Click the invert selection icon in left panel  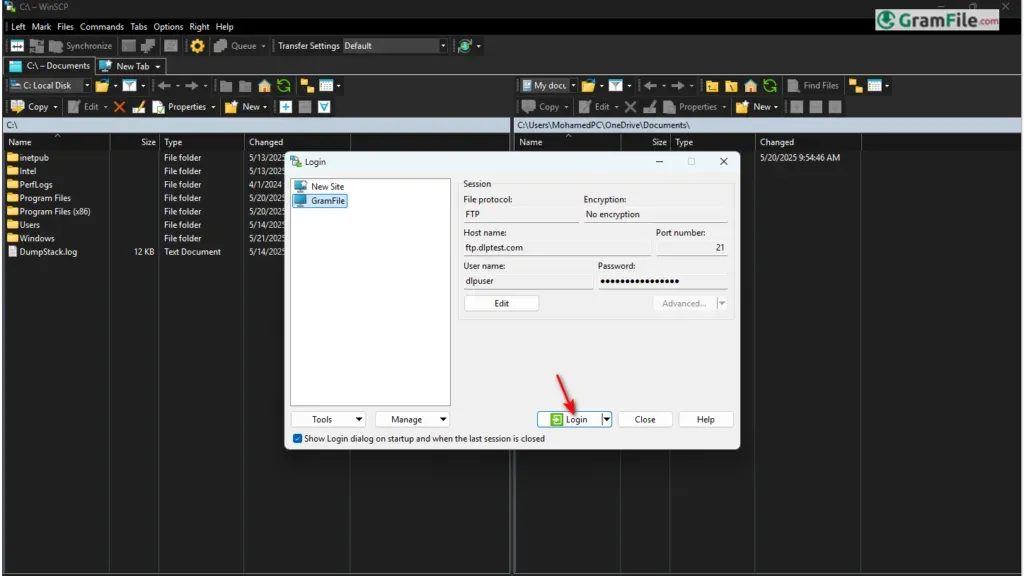324,107
